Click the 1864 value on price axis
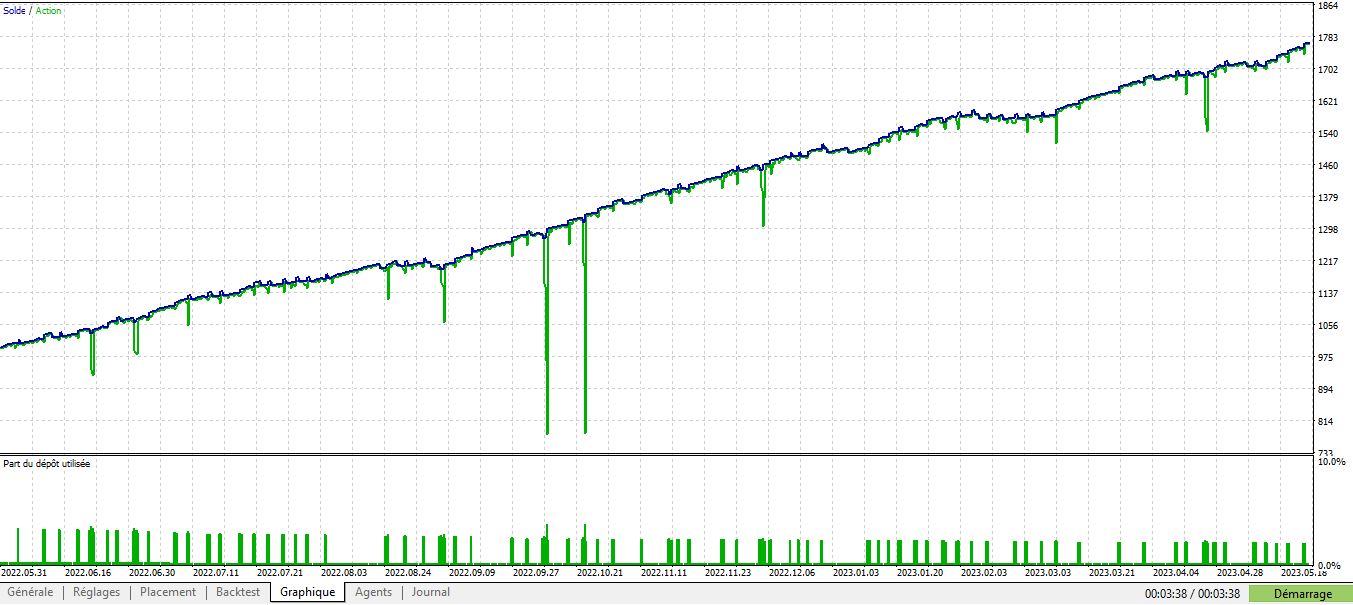This screenshot has width=1353, height=605. pyautogui.click(x=1329, y=6)
